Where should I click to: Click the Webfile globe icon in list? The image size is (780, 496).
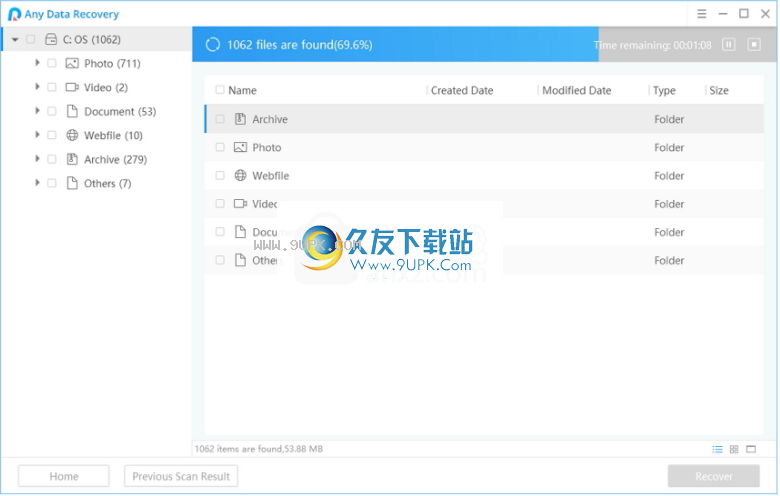tap(240, 175)
